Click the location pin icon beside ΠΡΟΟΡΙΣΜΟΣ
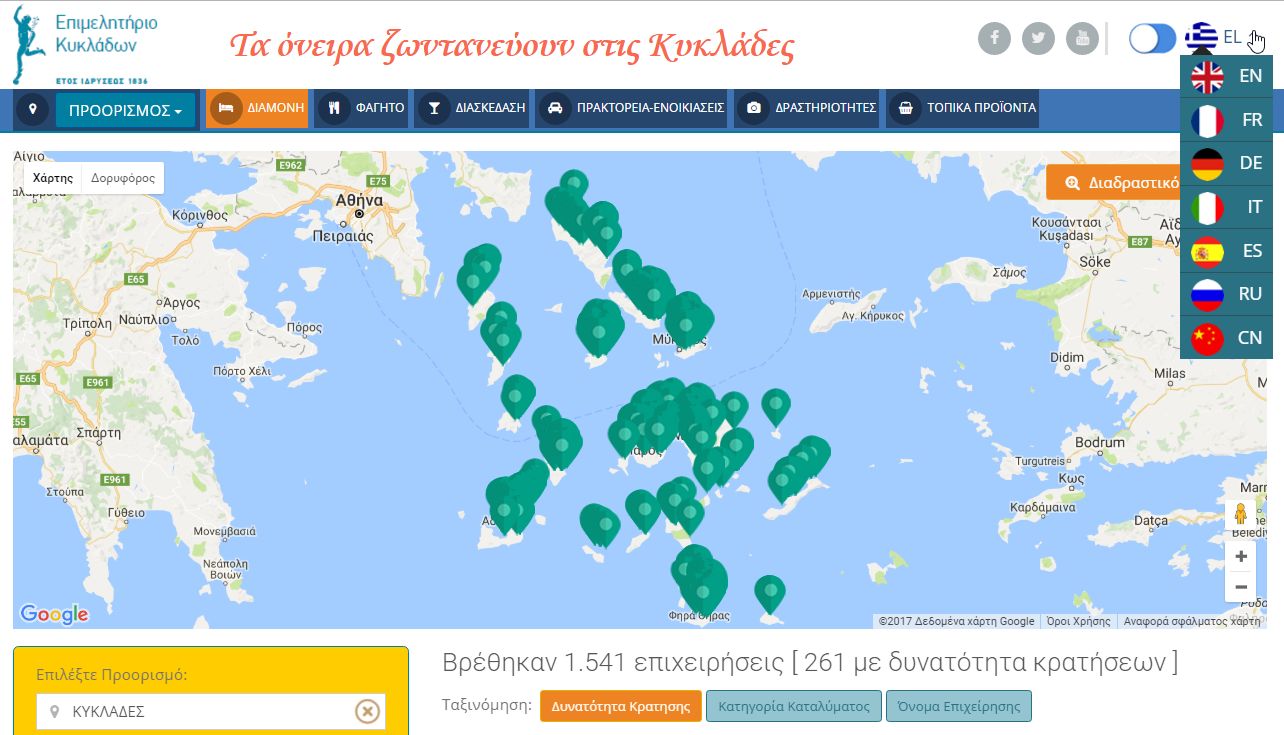The image size is (1284, 735). (x=32, y=109)
